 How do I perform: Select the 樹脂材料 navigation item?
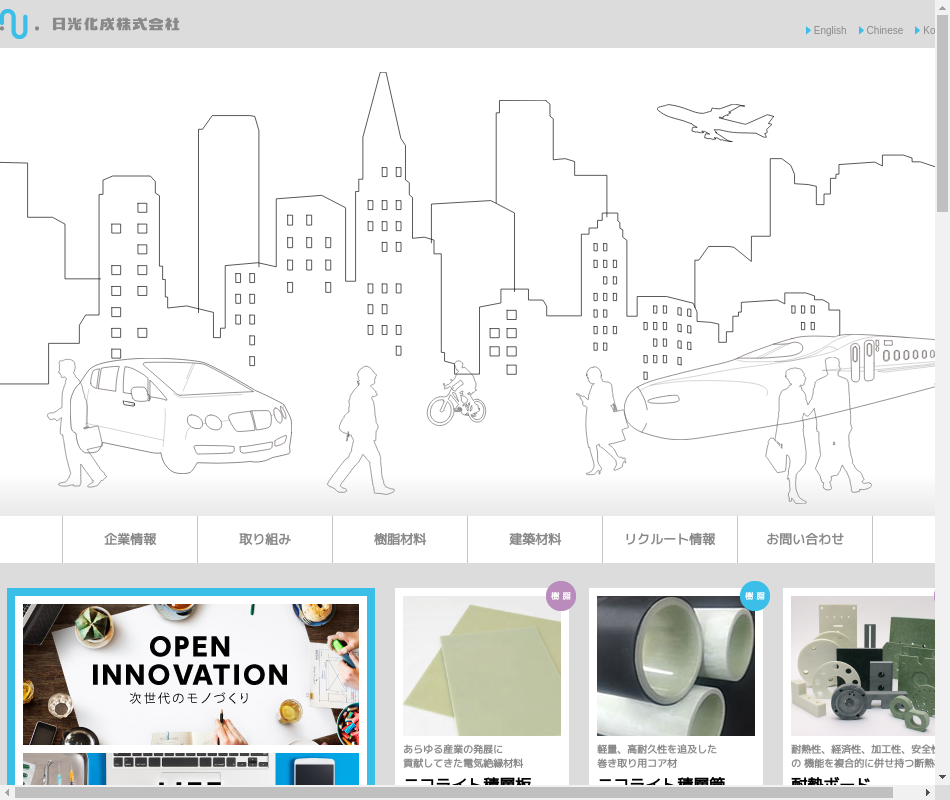click(400, 540)
